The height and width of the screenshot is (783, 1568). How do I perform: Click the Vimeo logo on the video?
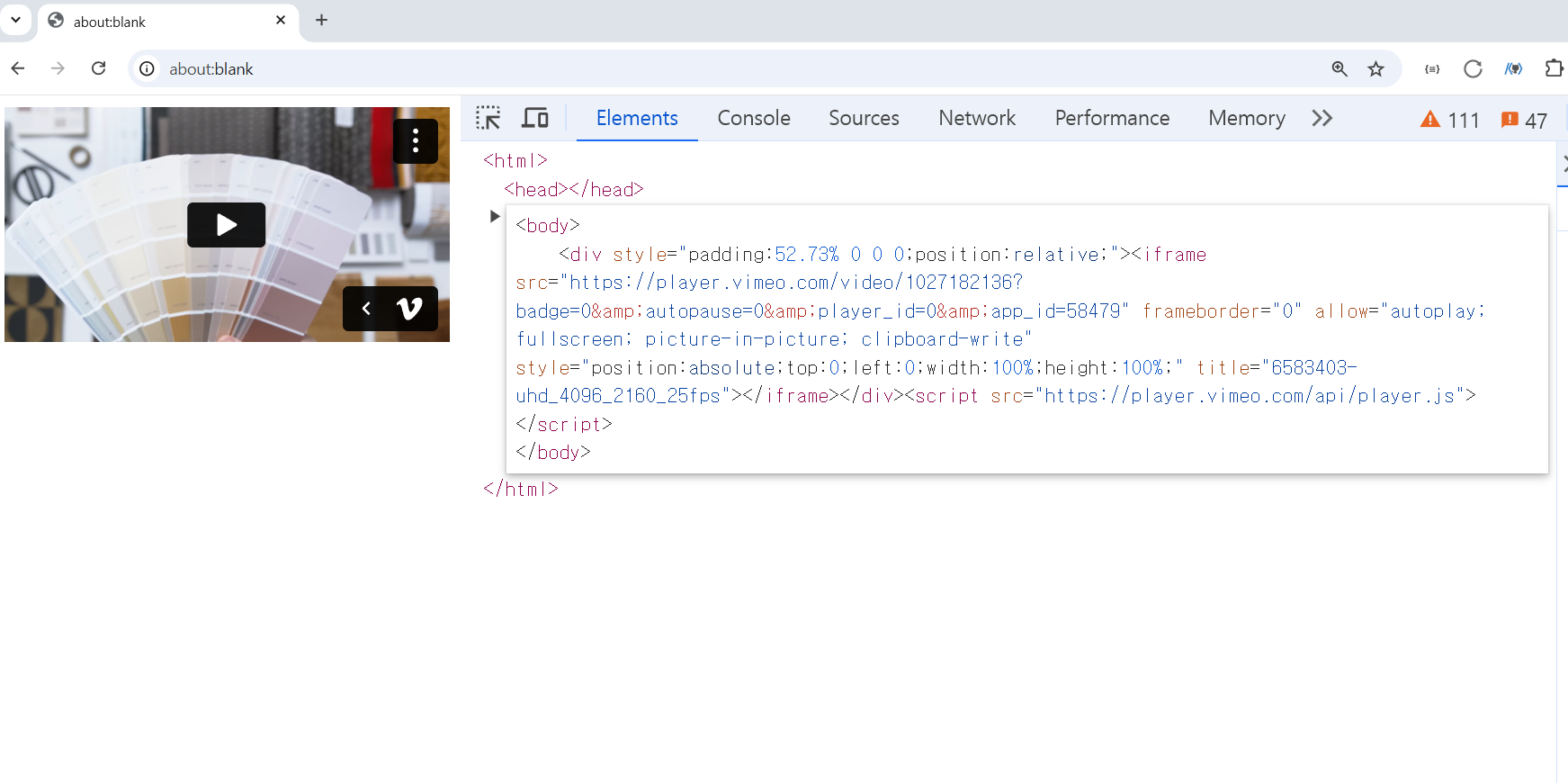point(409,309)
